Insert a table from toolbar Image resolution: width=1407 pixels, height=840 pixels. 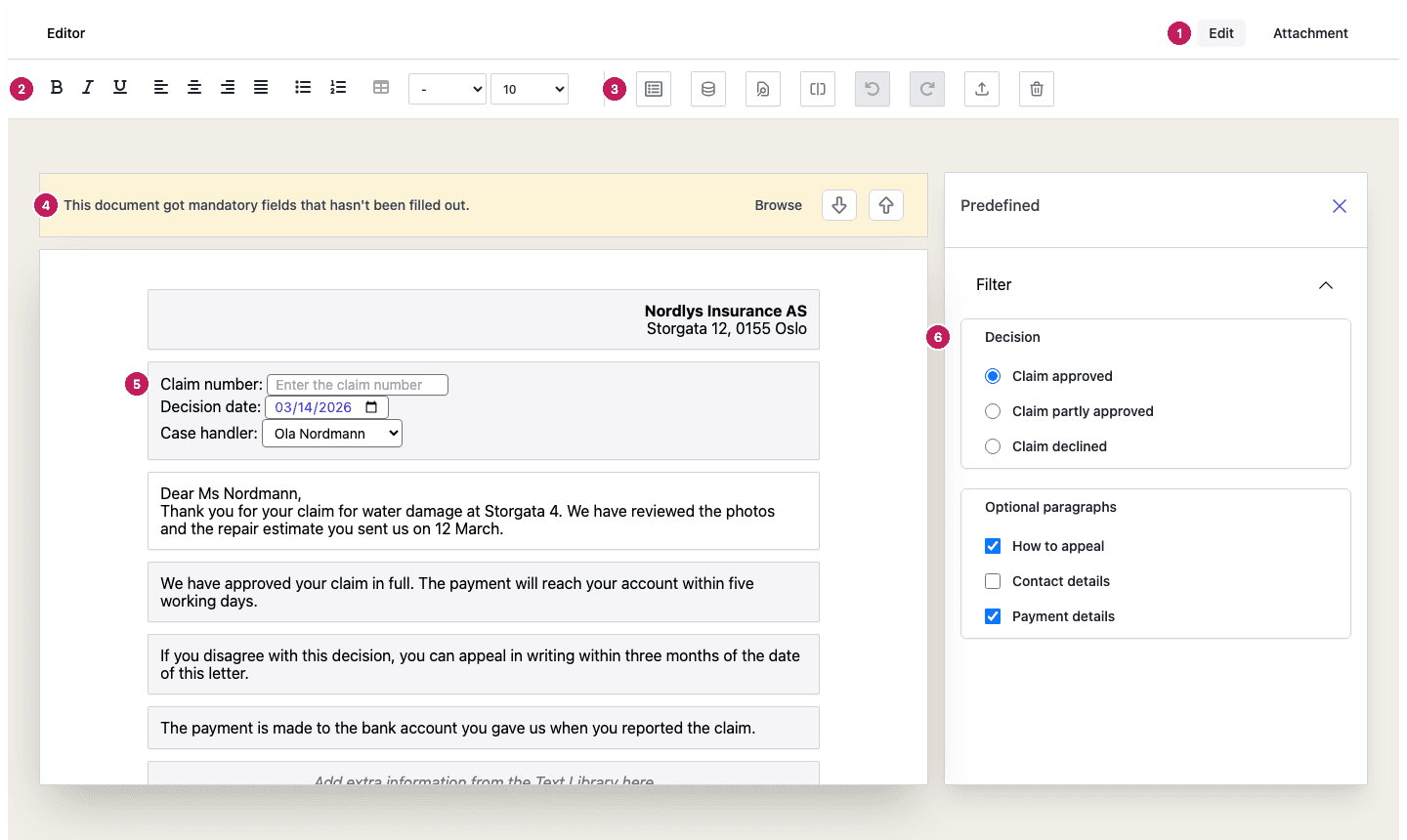pos(381,88)
